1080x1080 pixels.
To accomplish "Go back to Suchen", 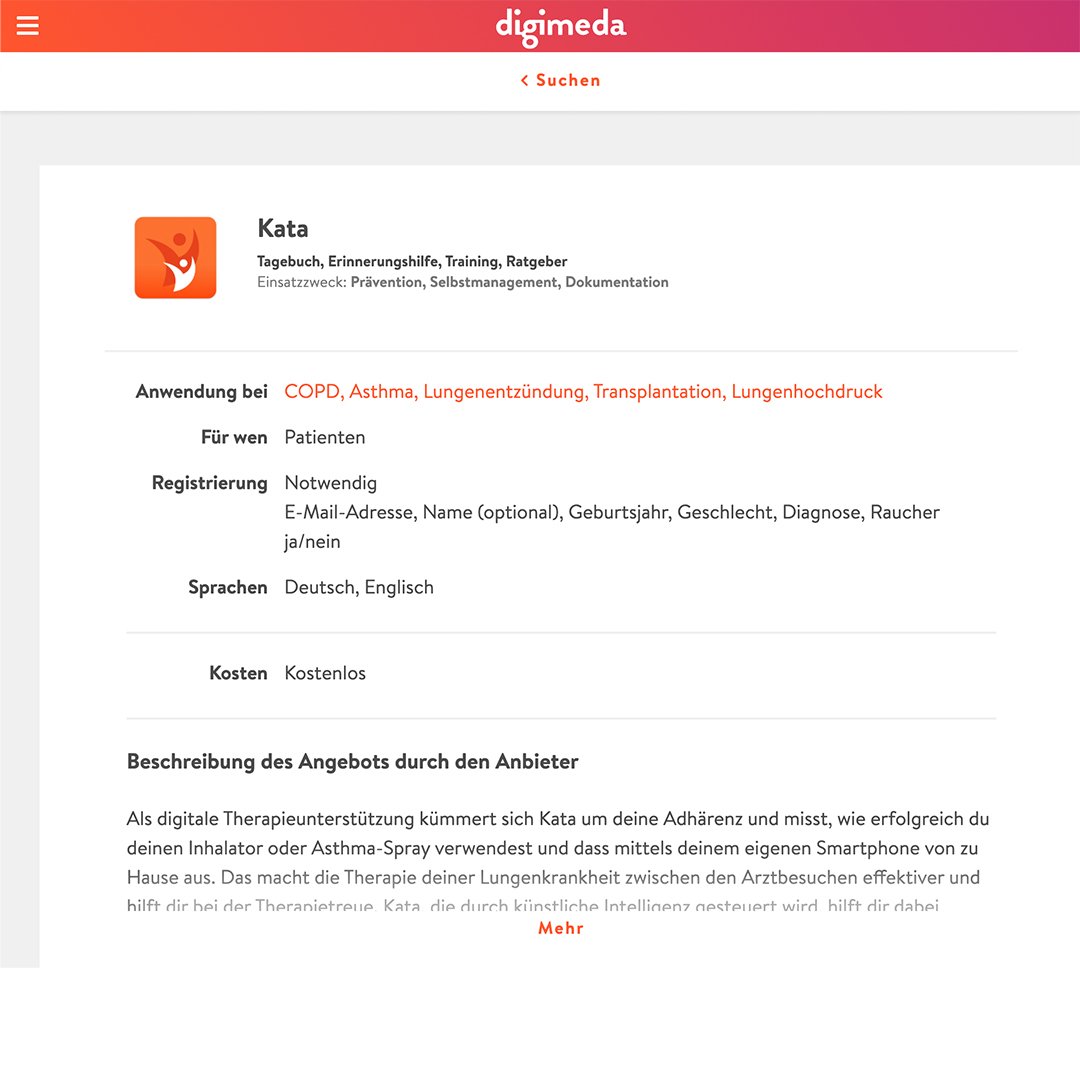I will click(x=561, y=81).
